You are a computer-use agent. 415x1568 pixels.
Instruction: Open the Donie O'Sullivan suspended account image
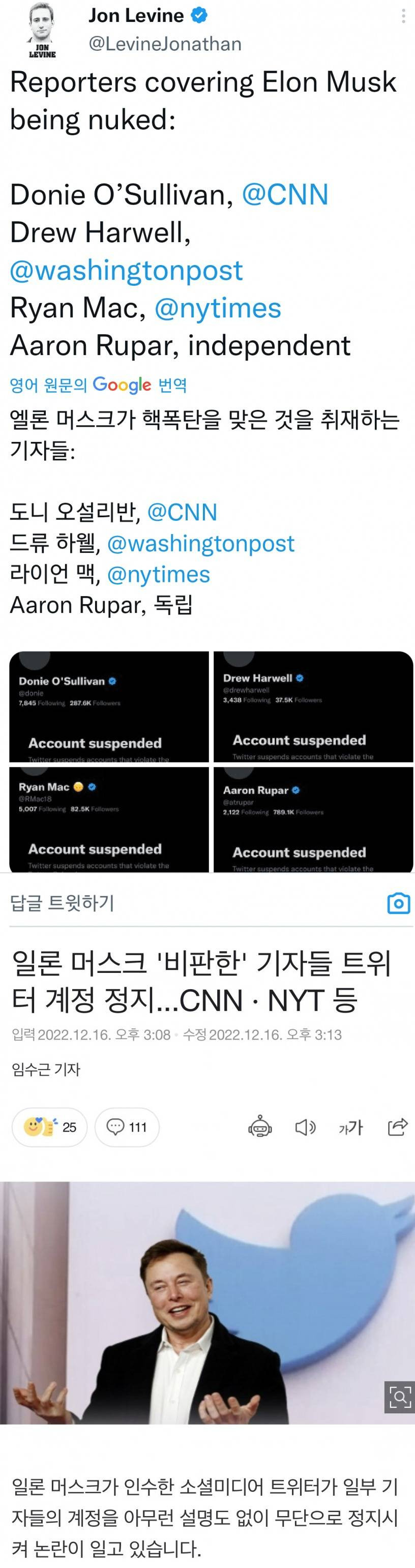(109, 707)
